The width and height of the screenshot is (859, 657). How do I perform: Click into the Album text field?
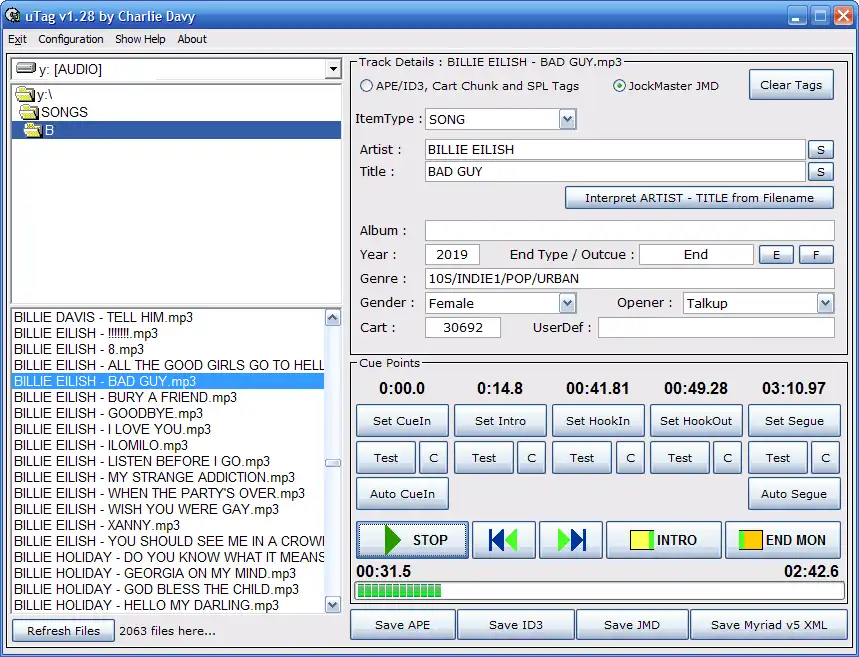coord(629,231)
